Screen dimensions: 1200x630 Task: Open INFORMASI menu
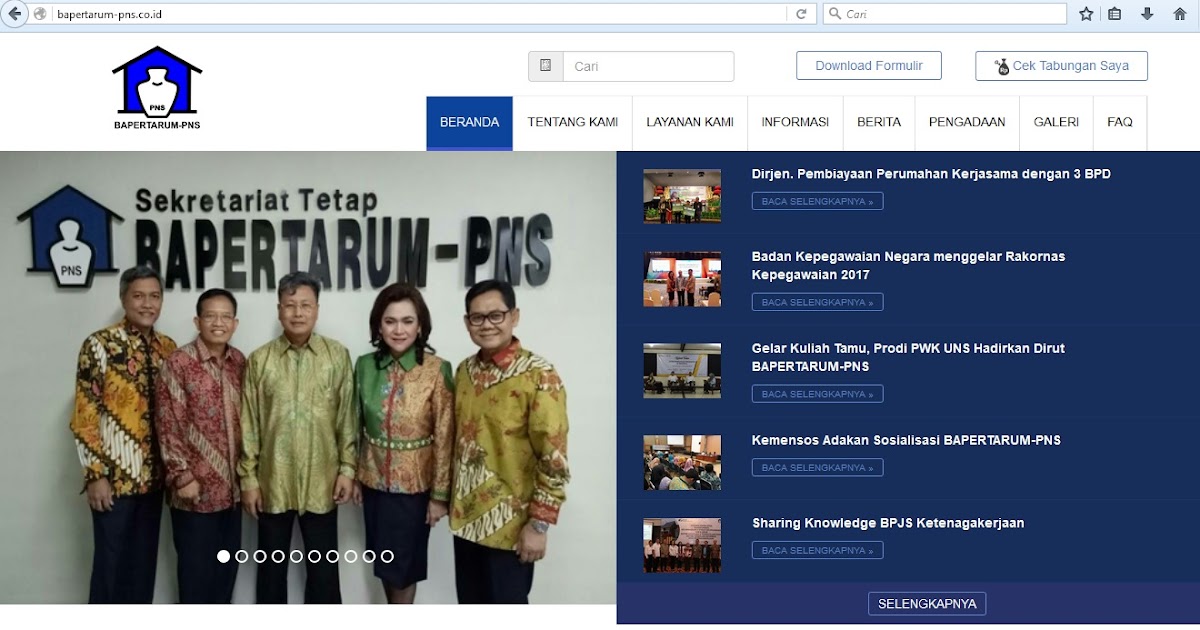click(795, 122)
